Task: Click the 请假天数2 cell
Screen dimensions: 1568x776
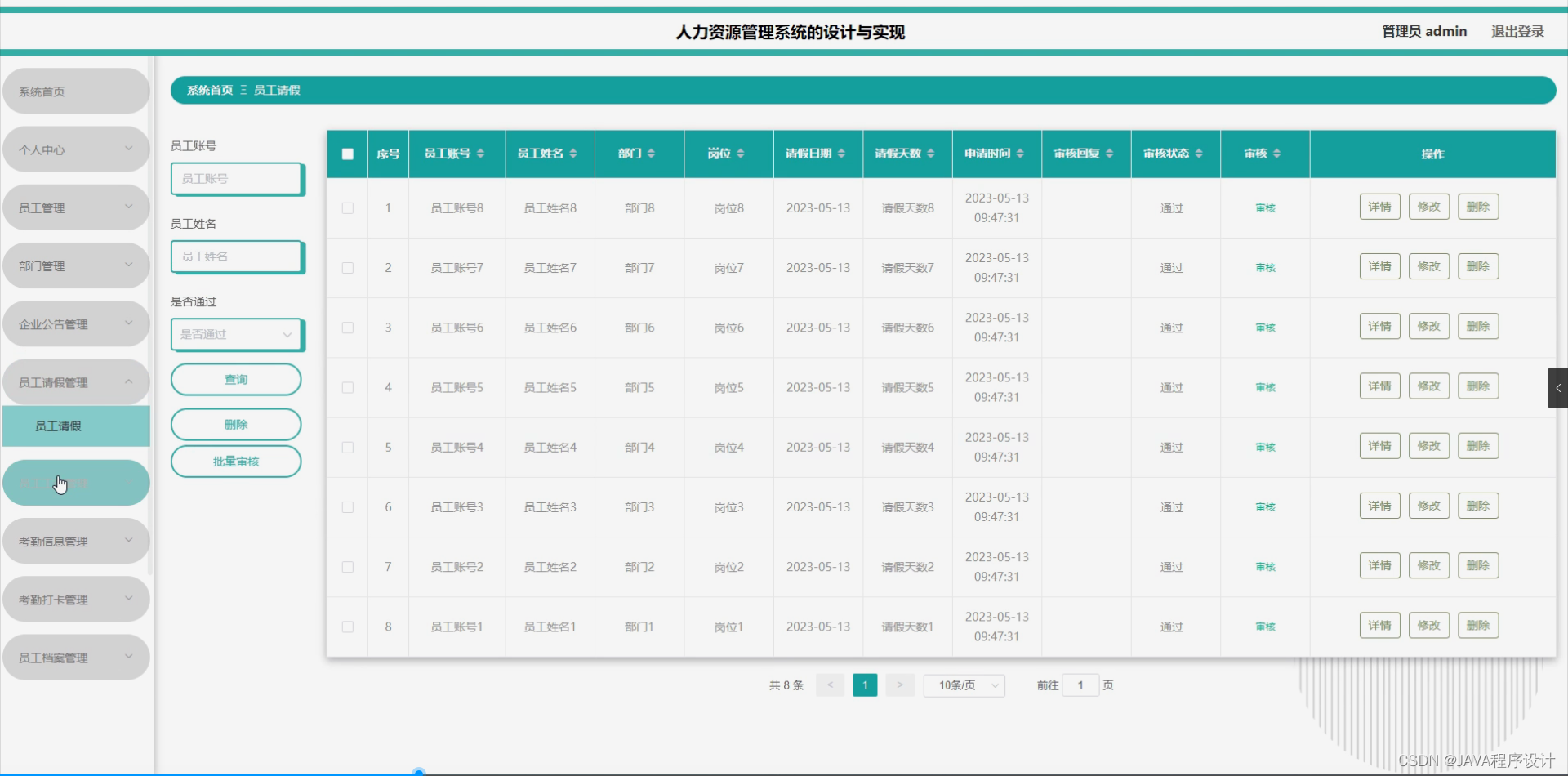Action: click(907, 567)
